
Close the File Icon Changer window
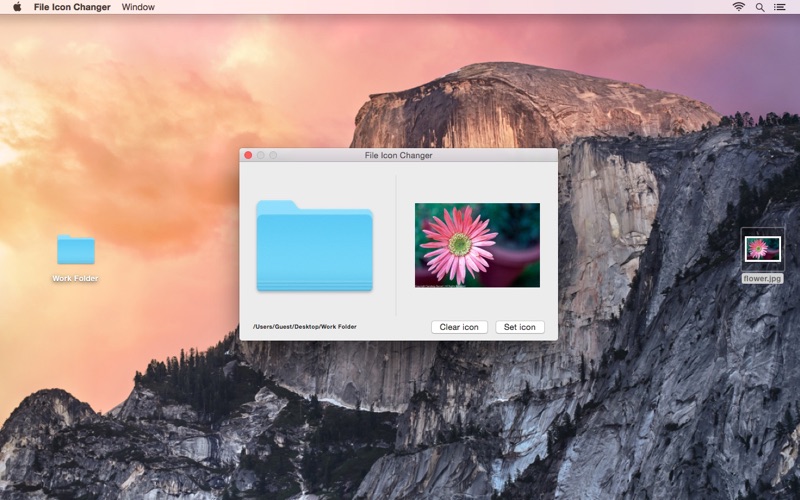[248, 155]
